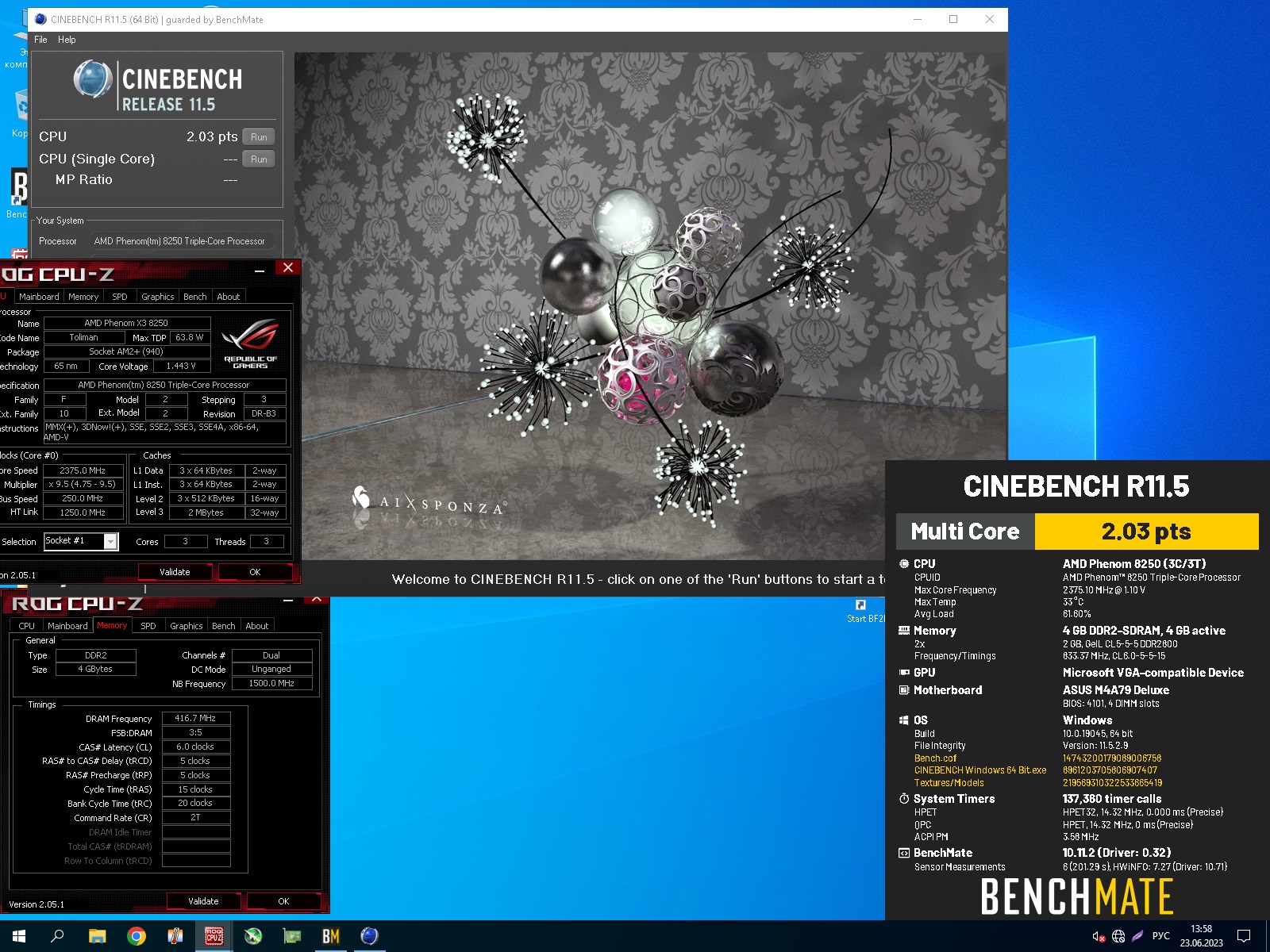Open the thermometer monitoring app in taskbar
The width and height of the screenshot is (1270, 952).
point(175,936)
